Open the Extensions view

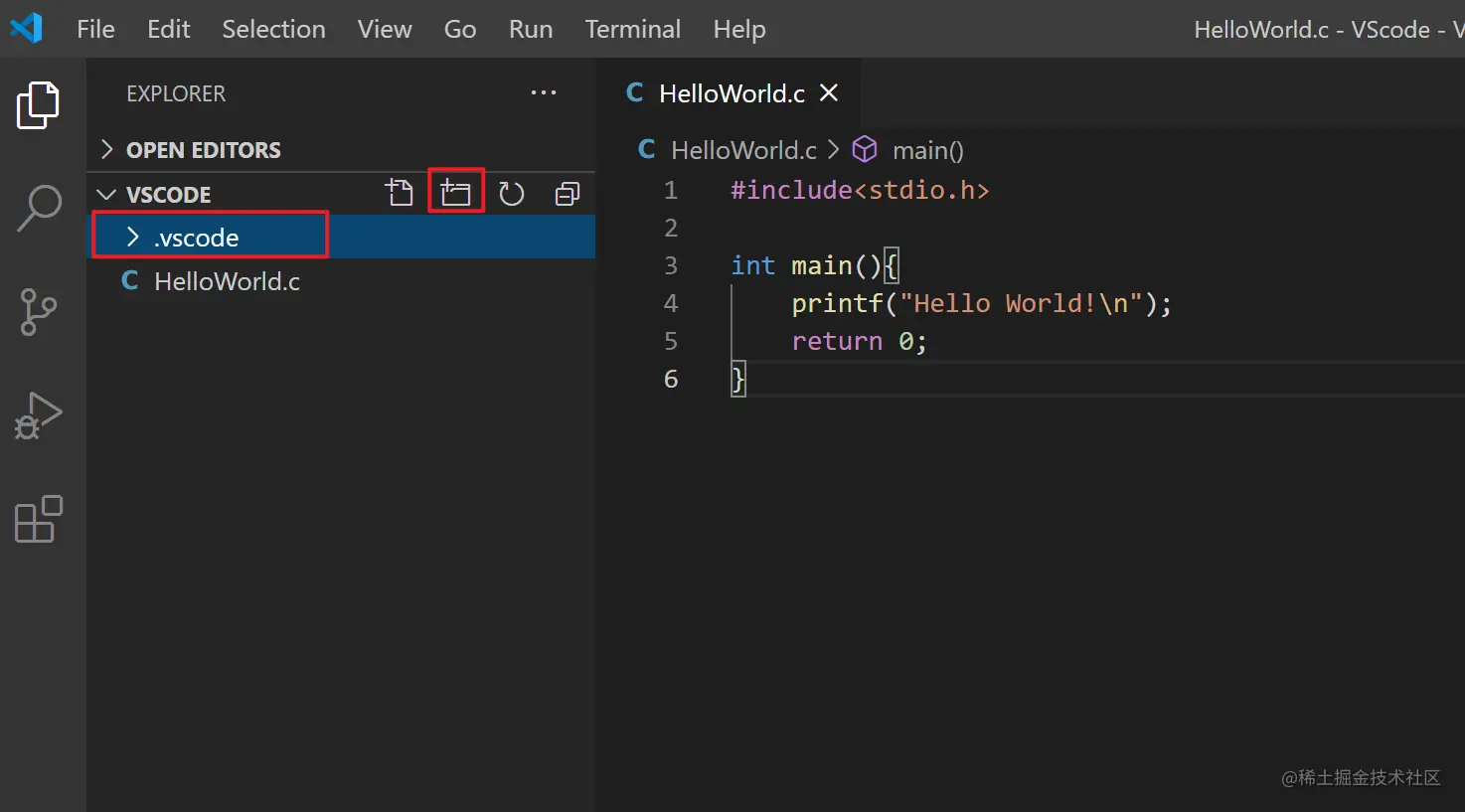pyautogui.click(x=39, y=519)
